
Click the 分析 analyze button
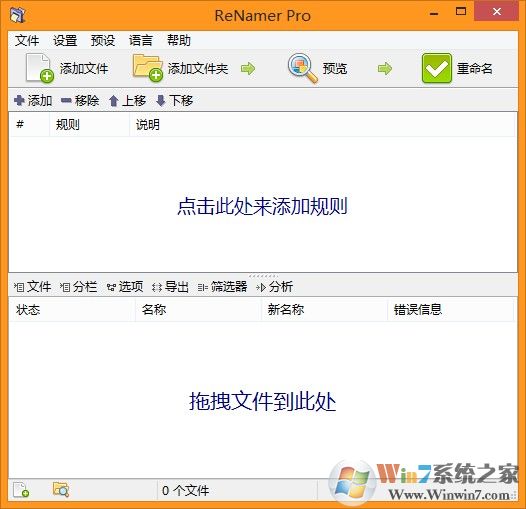(x=275, y=287)
